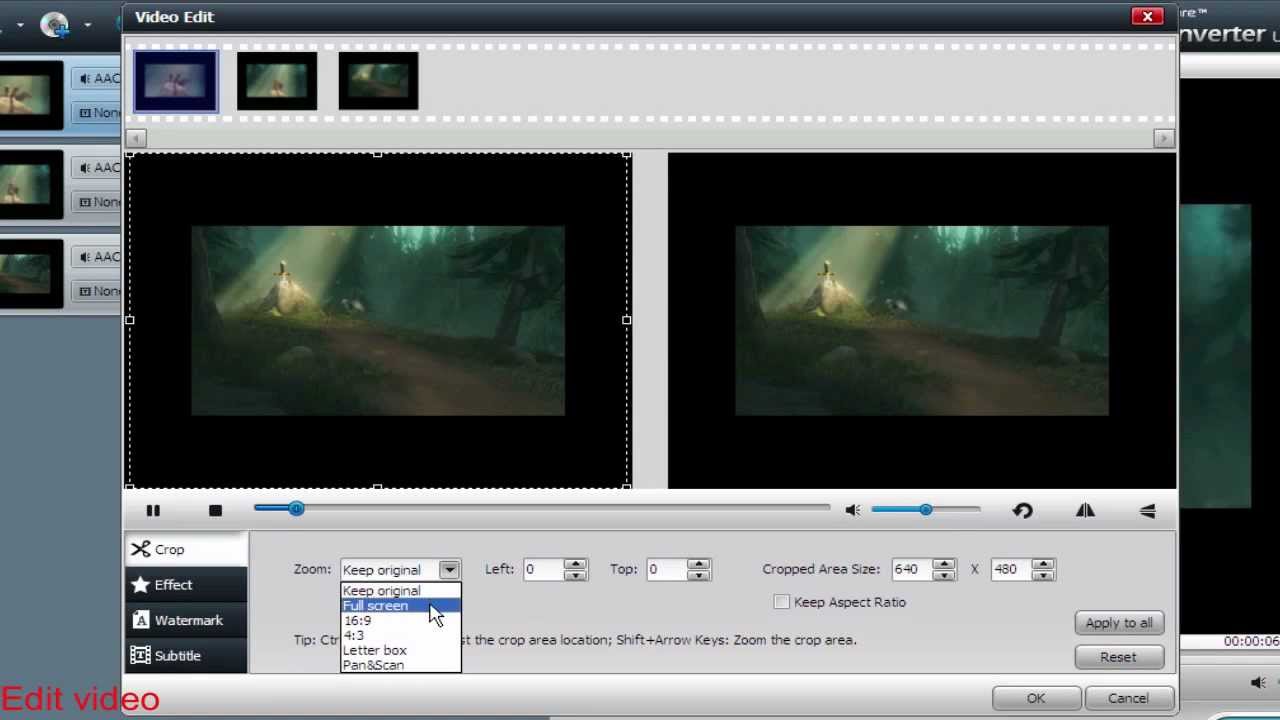Click the main window's volume speaker icon

click(x=1258, y=682)
